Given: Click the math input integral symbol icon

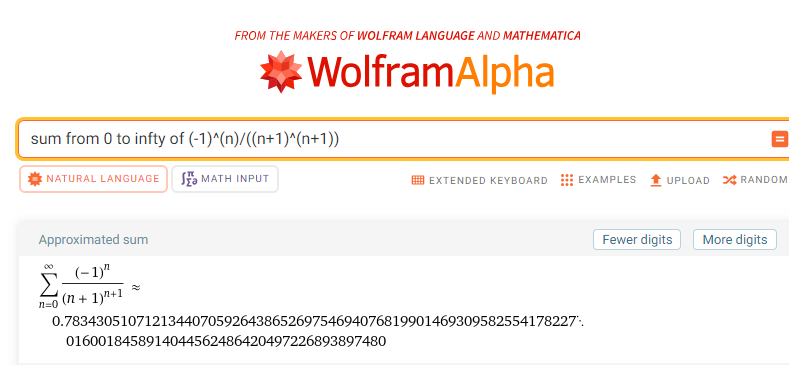Looking at the screenshot, I should tap(189, 179).
